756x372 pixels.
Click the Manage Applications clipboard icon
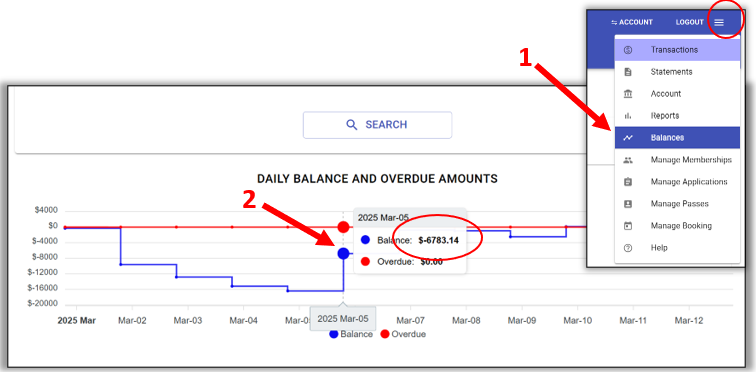coord(627,182)
